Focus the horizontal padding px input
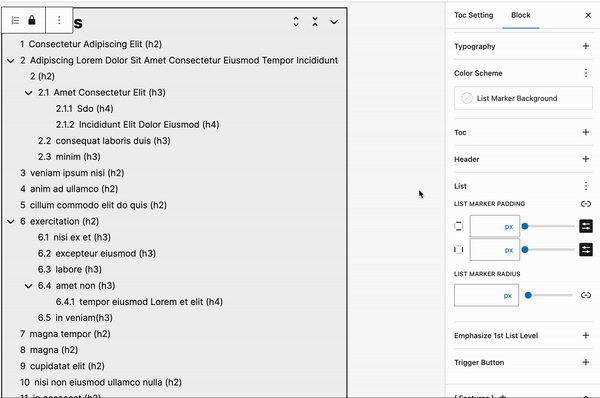This screenshot has height=398, width=600. tap(494, 250)
